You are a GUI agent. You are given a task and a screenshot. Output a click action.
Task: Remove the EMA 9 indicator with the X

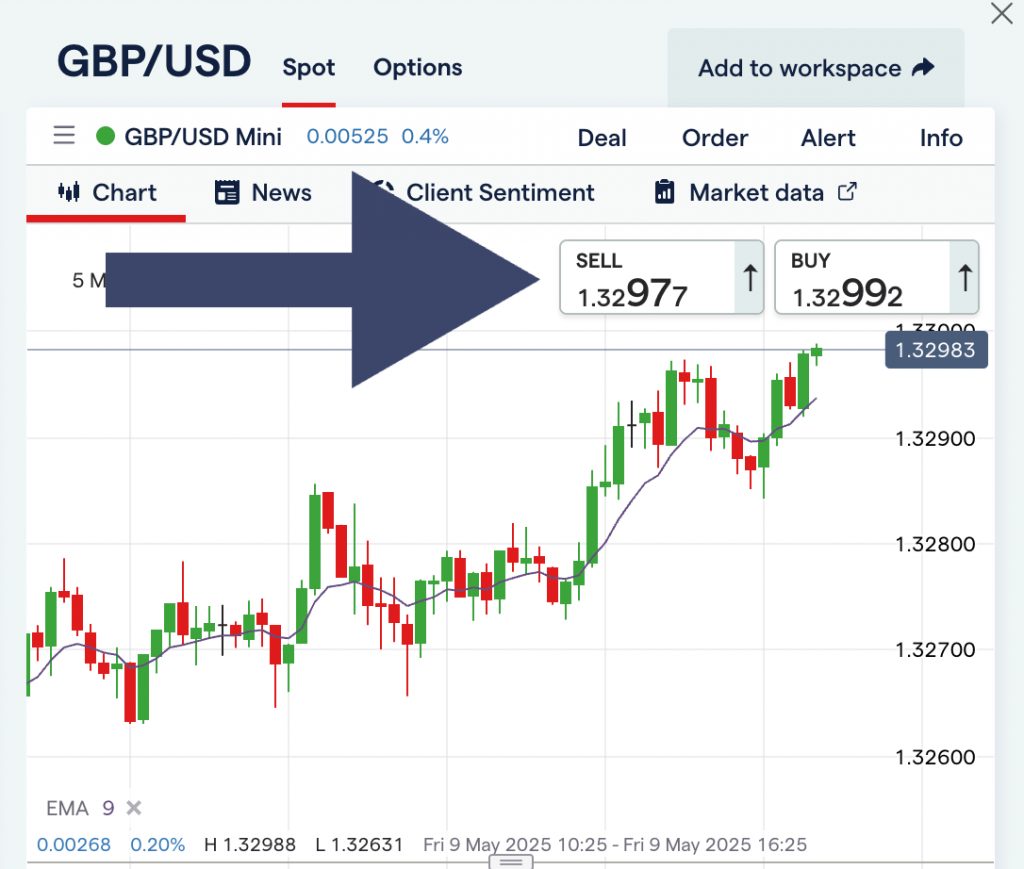134,808
